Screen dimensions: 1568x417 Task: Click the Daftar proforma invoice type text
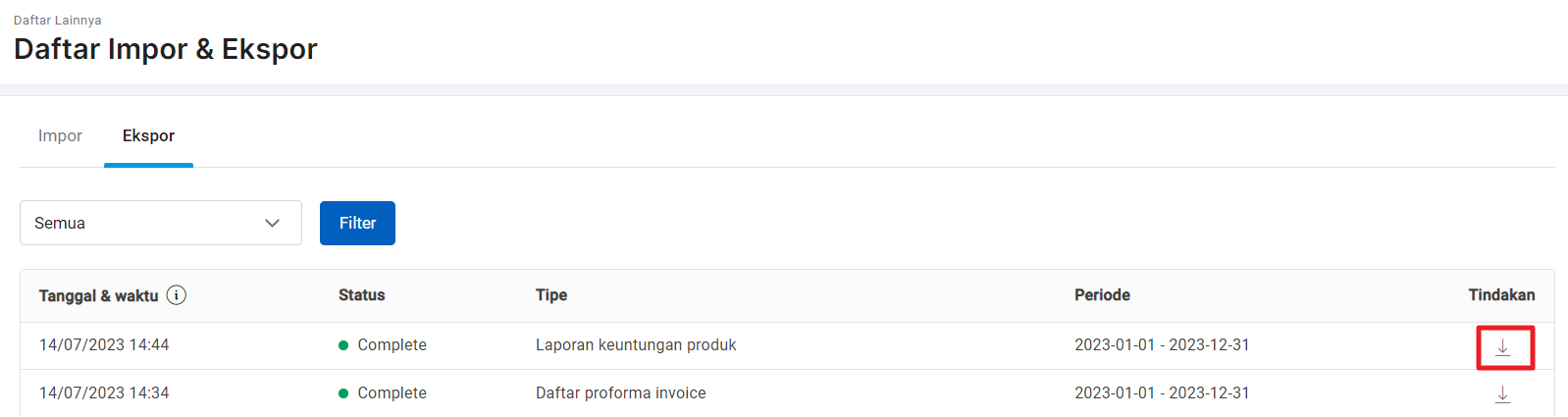coord(621,392)
